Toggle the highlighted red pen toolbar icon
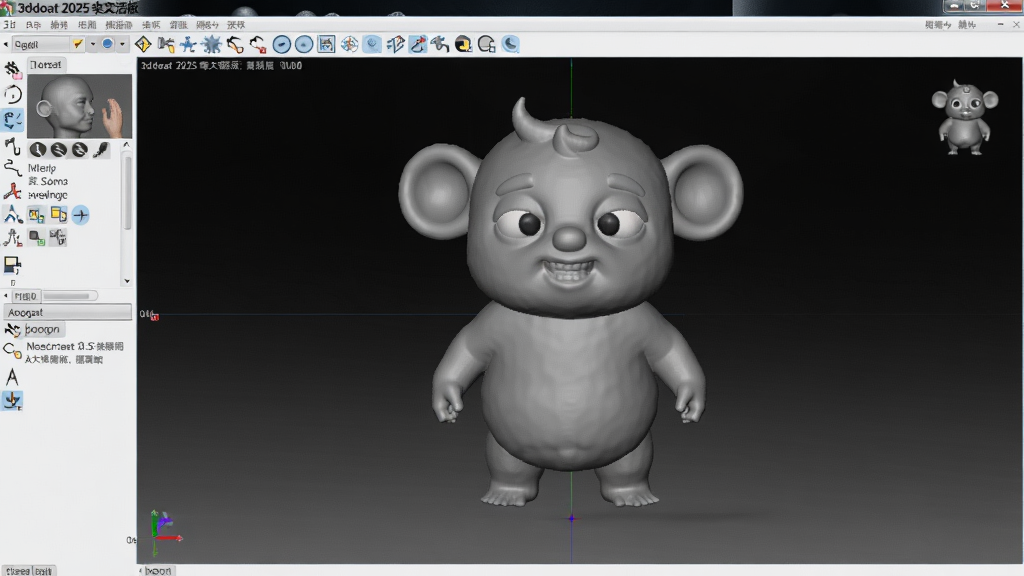 click(418, 44)
